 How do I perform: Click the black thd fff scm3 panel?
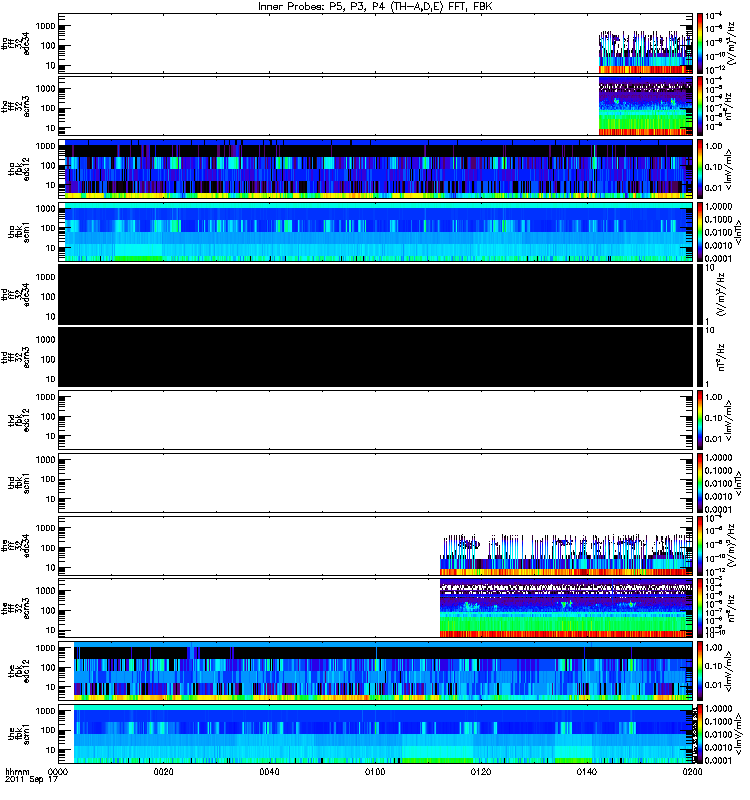point(376,357)
